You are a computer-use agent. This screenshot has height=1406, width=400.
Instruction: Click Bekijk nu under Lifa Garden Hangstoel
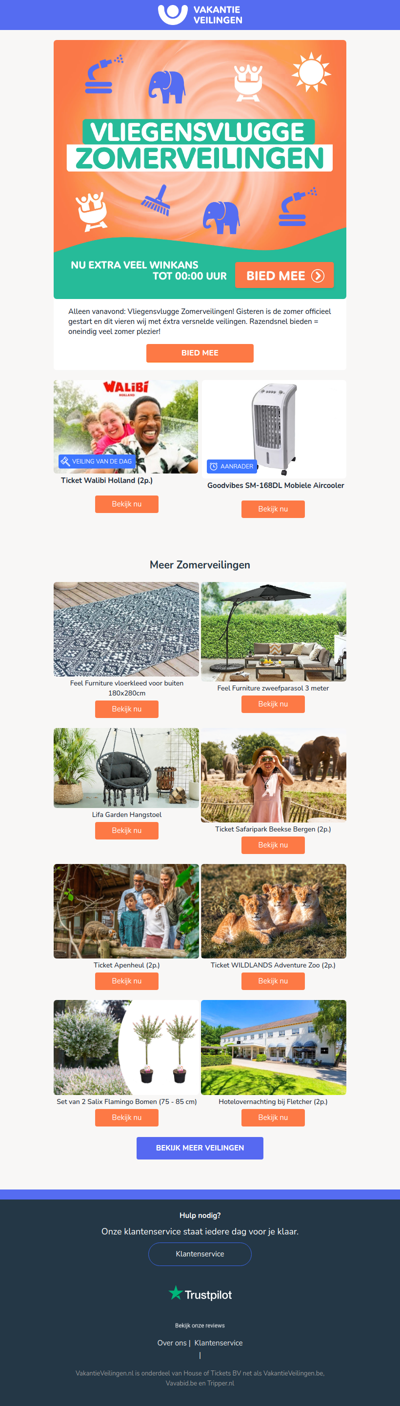click(x=127, y=830)
